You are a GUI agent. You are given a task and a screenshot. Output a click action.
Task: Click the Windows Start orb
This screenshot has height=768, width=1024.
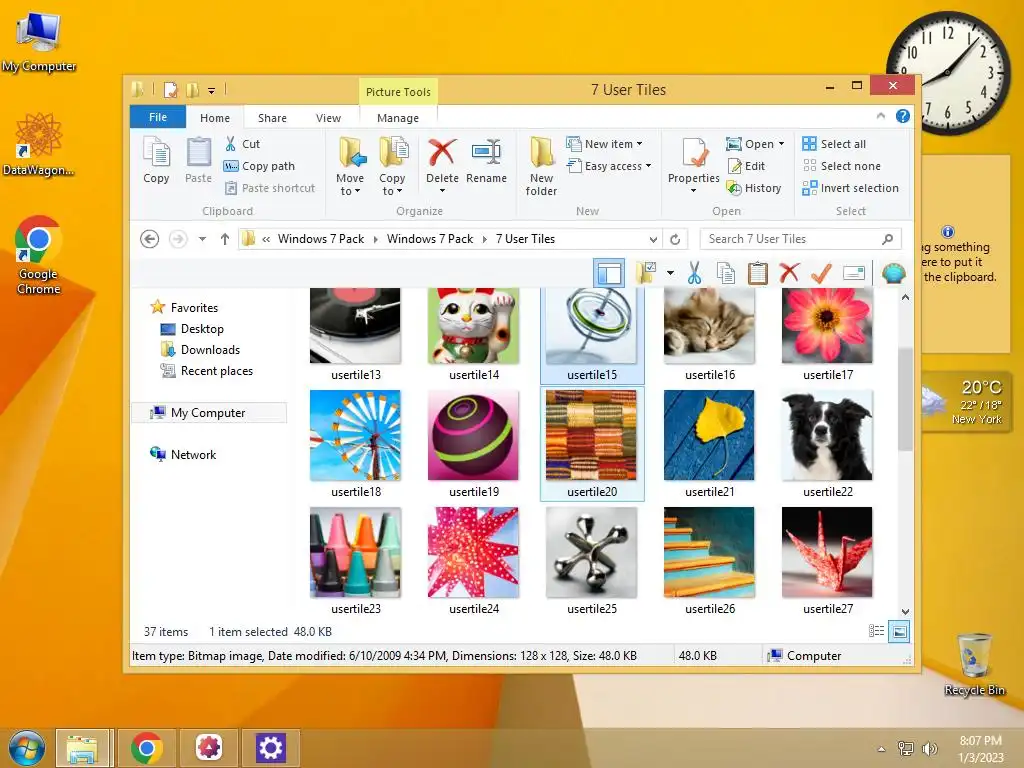(x=27, y=748)
